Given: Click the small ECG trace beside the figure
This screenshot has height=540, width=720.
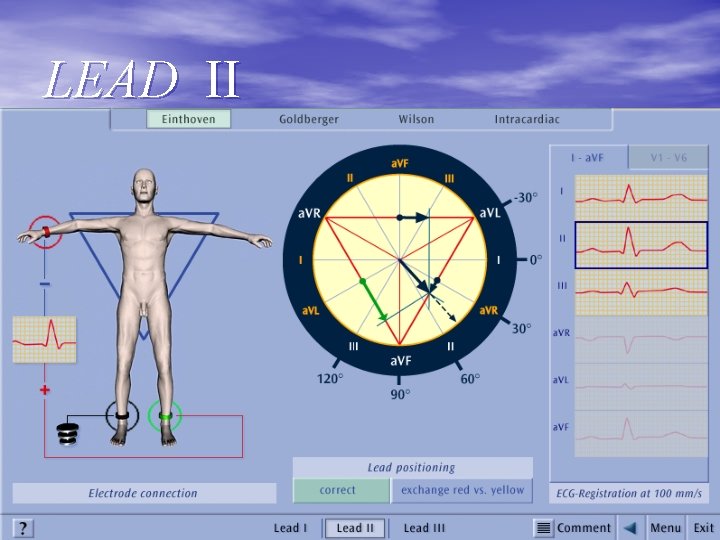Looking at the screenshot, I should [45, 339].
